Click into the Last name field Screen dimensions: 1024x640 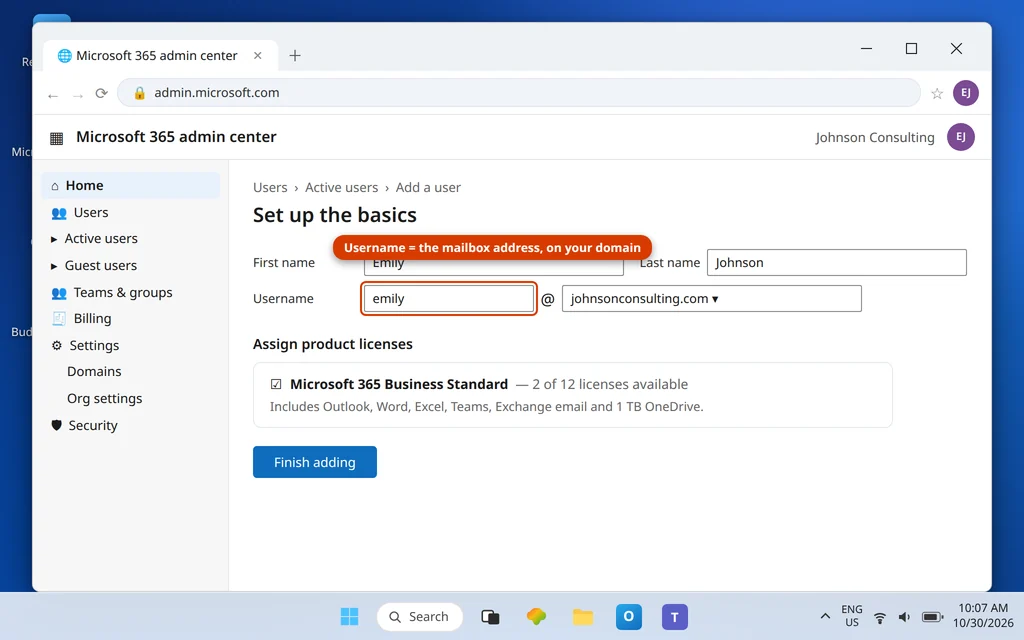[x=837, y=263]
